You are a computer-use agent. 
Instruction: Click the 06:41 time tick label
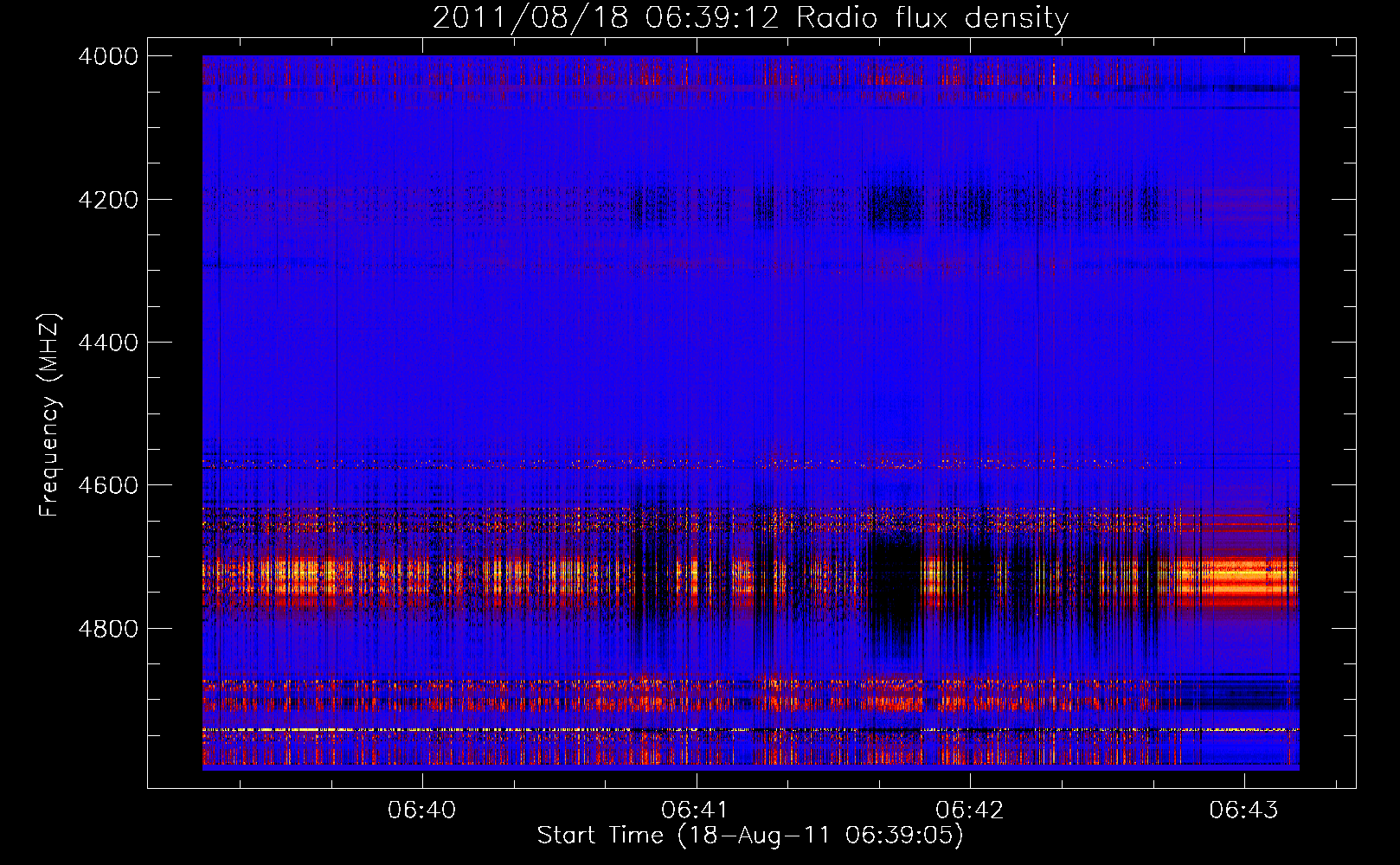[696, 811]
